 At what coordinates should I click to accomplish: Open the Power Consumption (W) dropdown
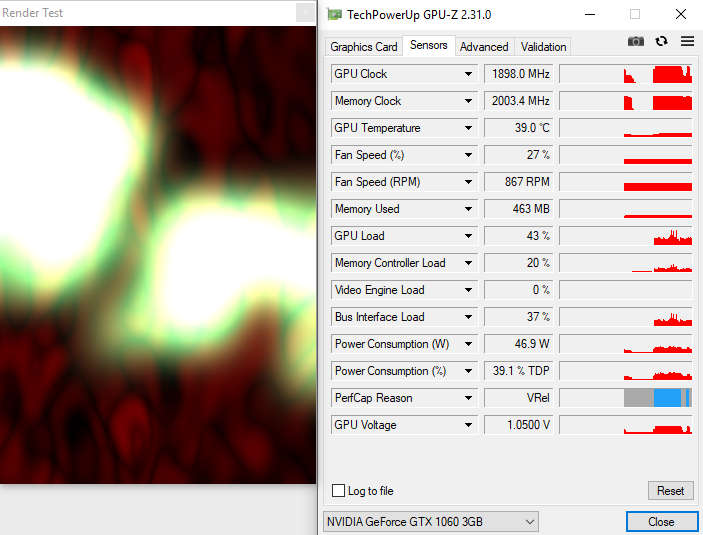(x=468, y=344)
